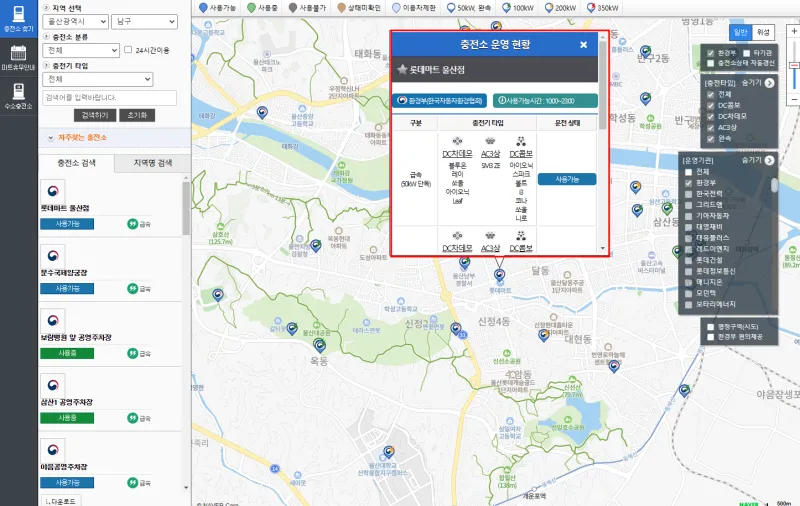Click the 350kW marker legend icon
The image size is (800, 506).
tap(591, 8)
